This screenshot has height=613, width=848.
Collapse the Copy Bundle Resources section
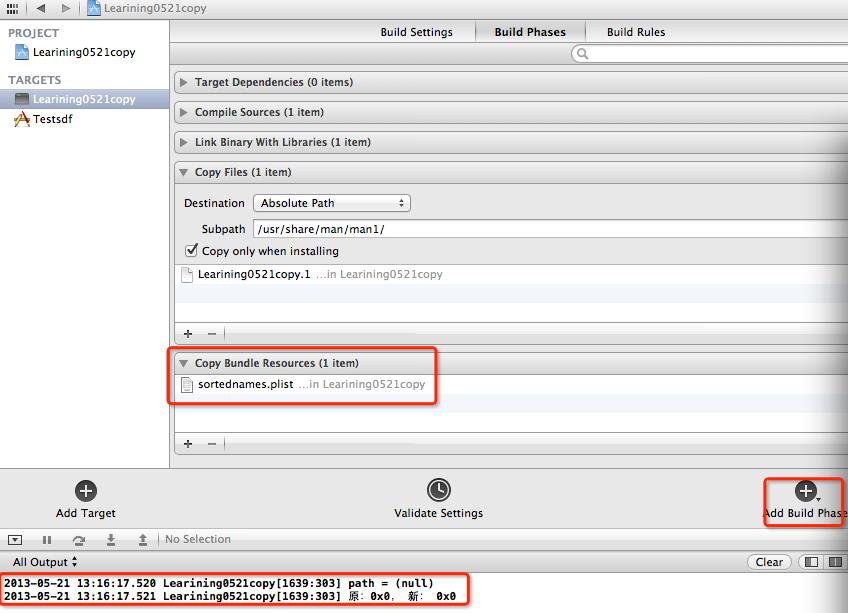184,364
